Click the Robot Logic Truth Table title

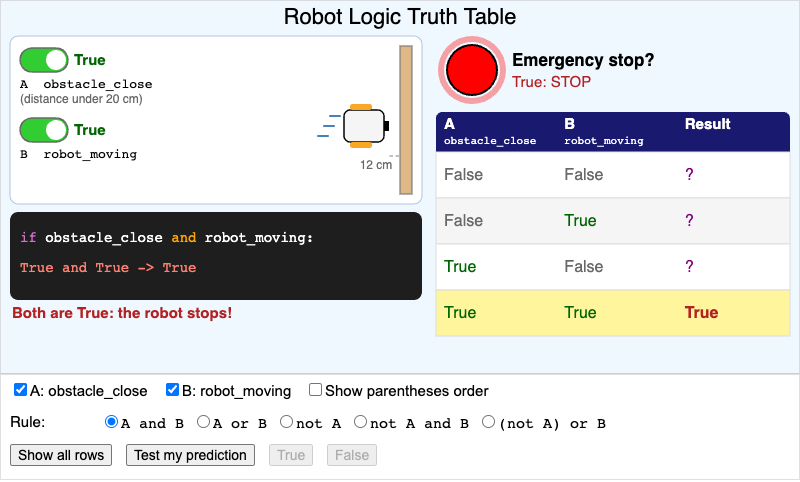coord(400,17)
